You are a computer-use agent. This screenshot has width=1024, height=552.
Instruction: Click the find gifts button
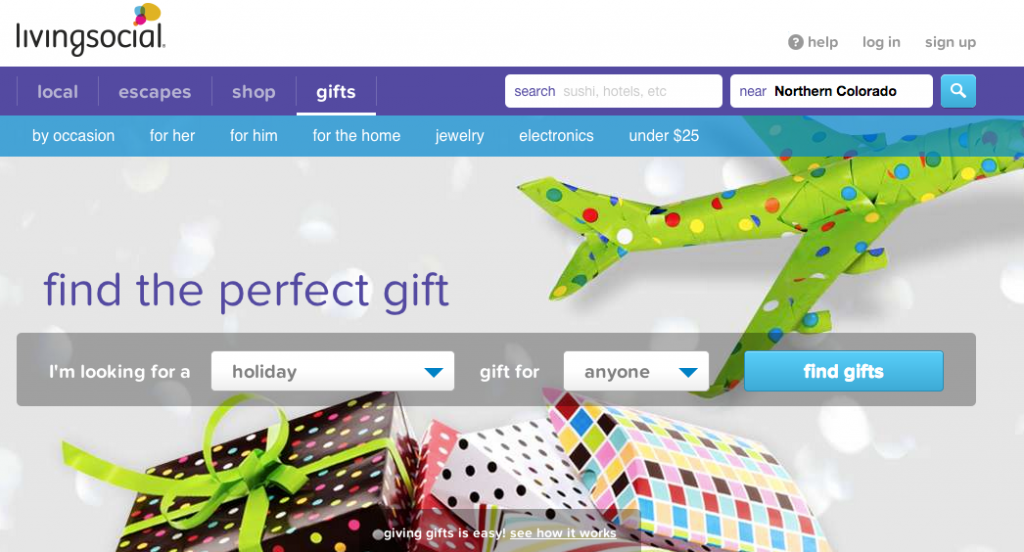pos(844,371)
